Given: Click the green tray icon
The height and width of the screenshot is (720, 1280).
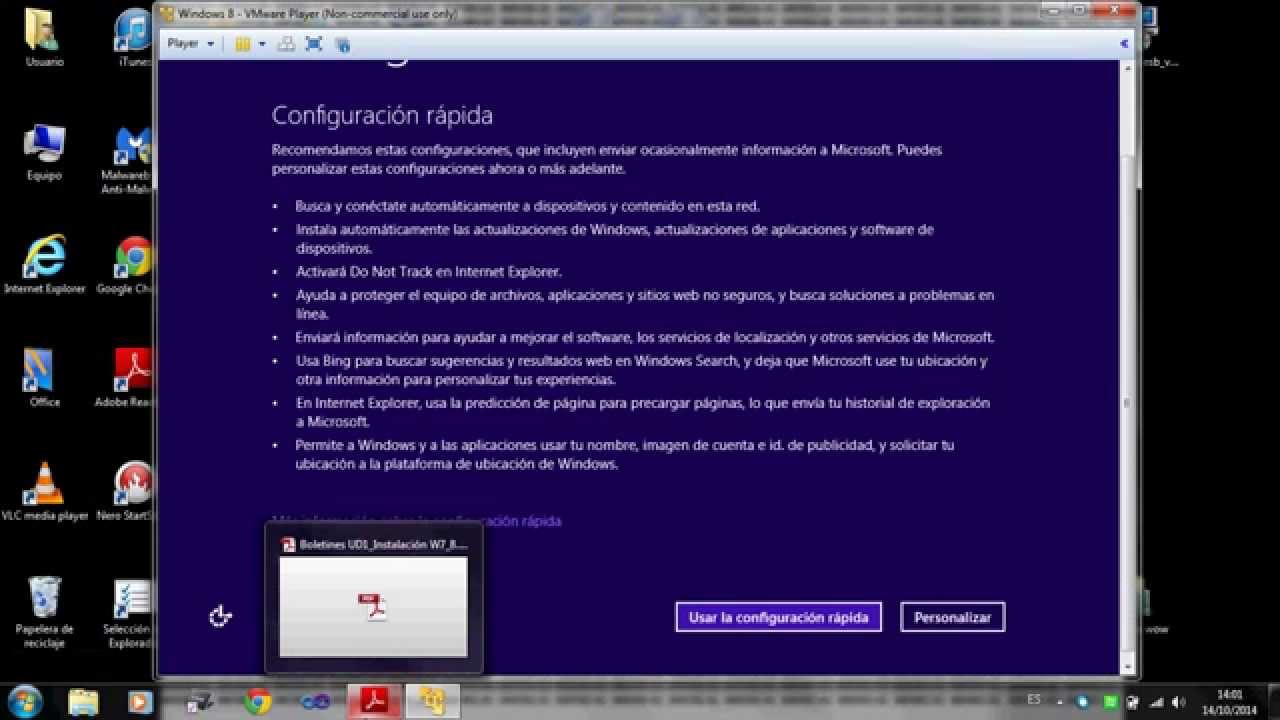Looking at the screenshot, I should pos(1111,702).
